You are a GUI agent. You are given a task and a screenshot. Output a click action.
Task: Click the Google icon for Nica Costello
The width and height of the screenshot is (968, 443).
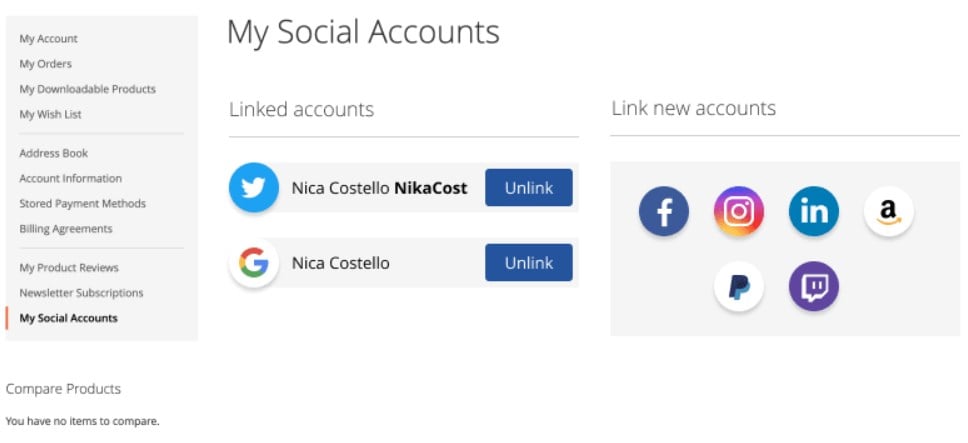click(254, 263)
